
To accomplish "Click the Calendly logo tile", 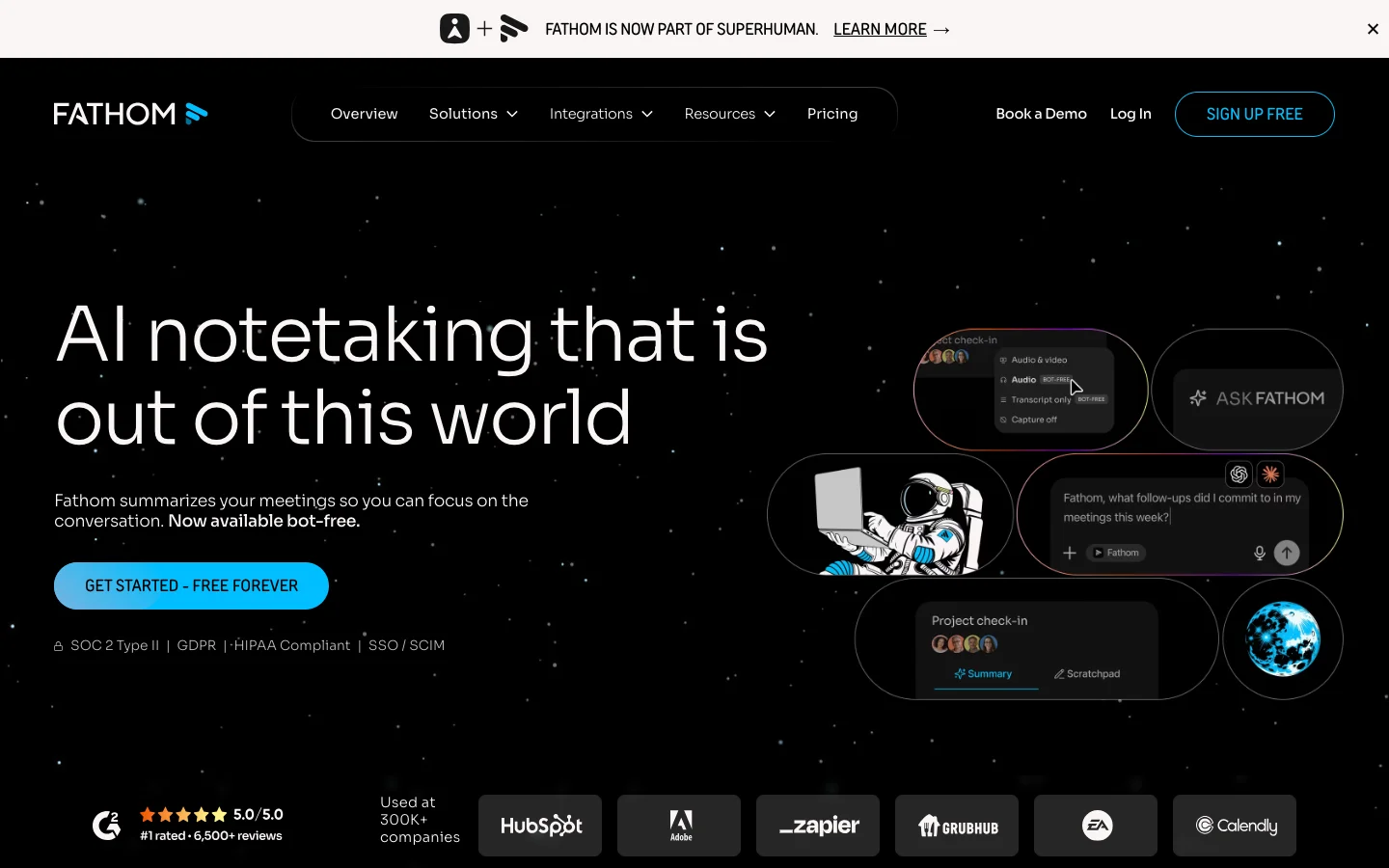I will click(1235, 826).
